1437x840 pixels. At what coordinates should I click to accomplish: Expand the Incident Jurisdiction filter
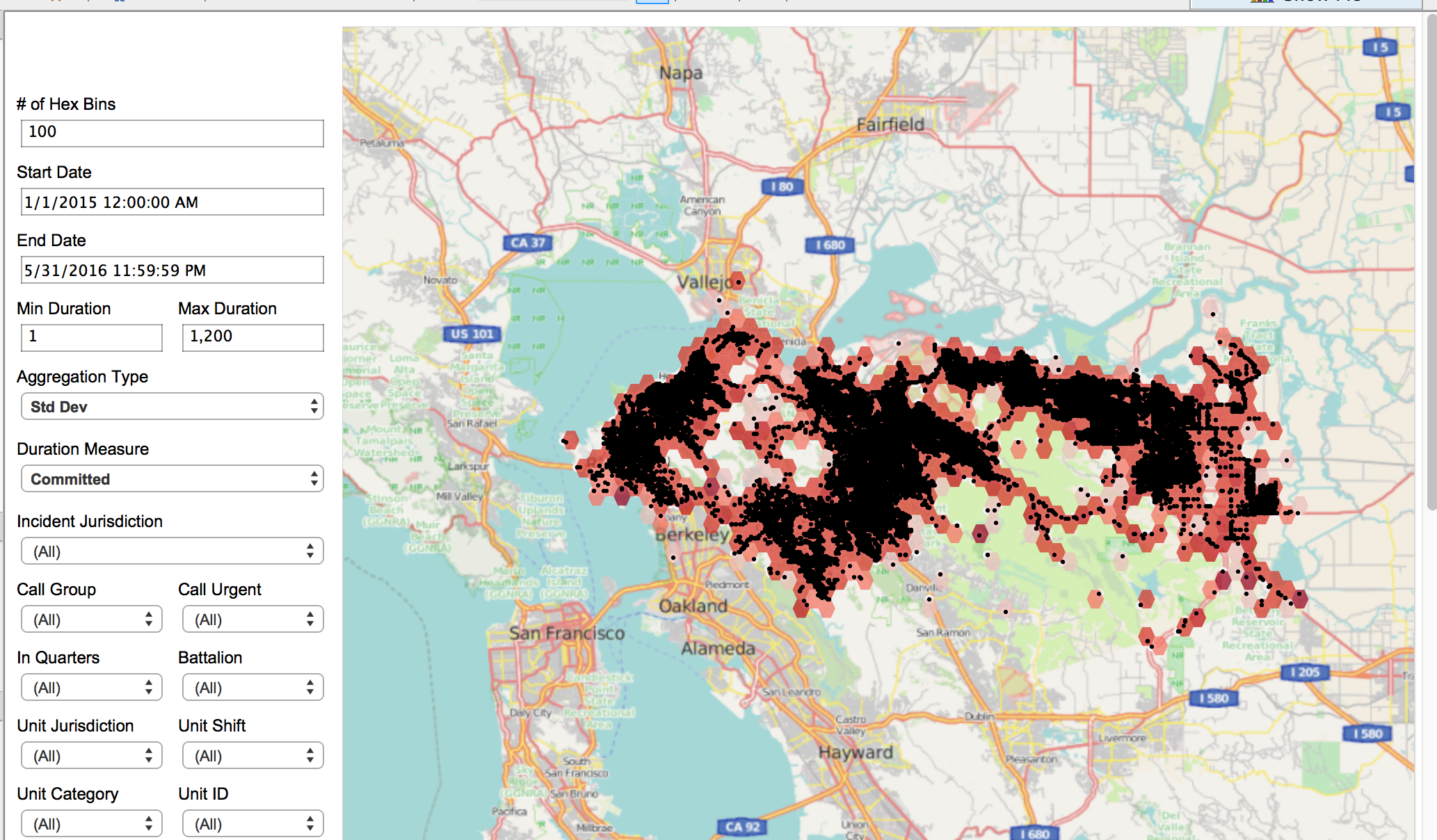coord(172,551)
